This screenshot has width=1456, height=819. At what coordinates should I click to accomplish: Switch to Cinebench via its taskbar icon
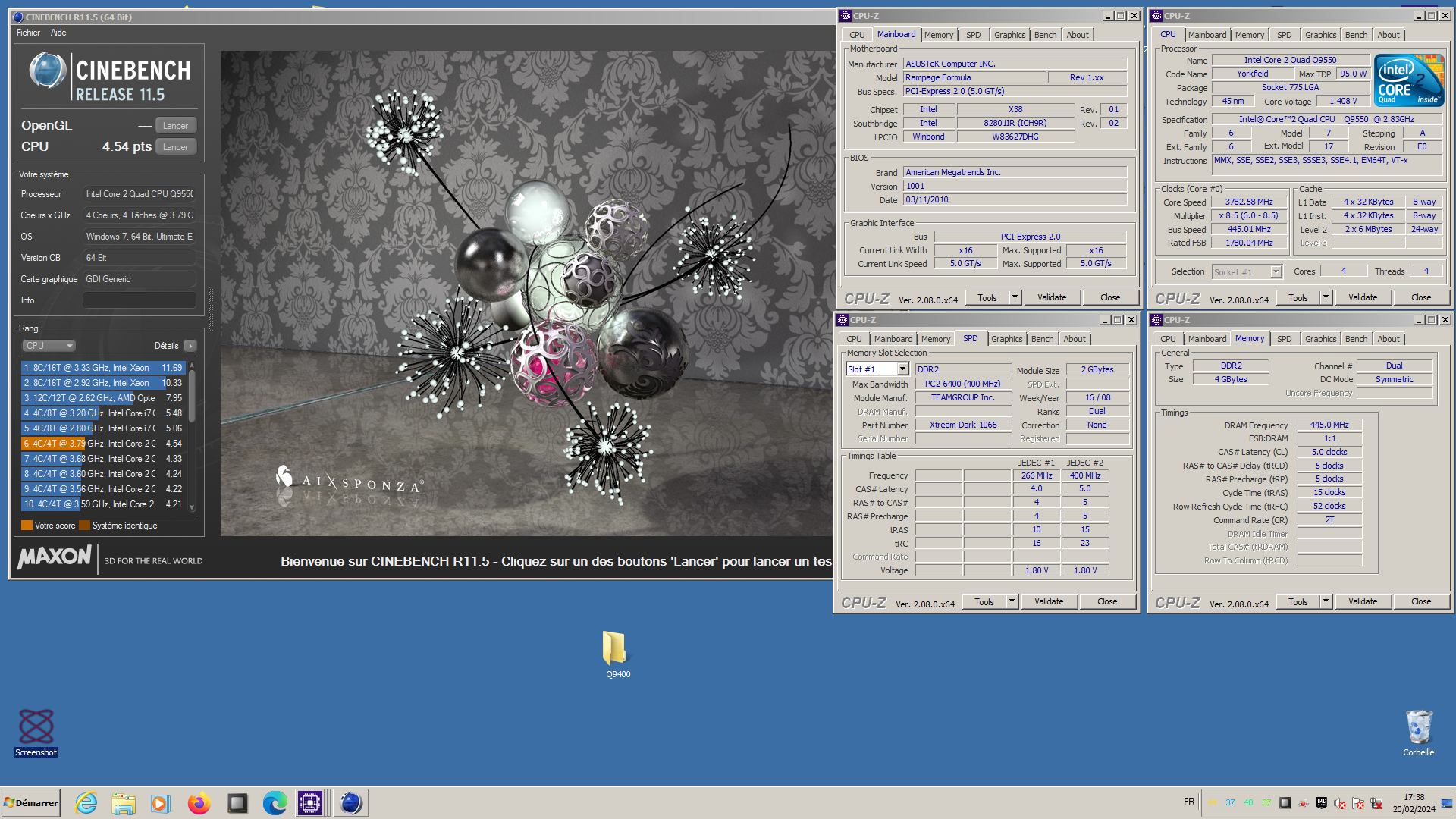coord(350,803)
